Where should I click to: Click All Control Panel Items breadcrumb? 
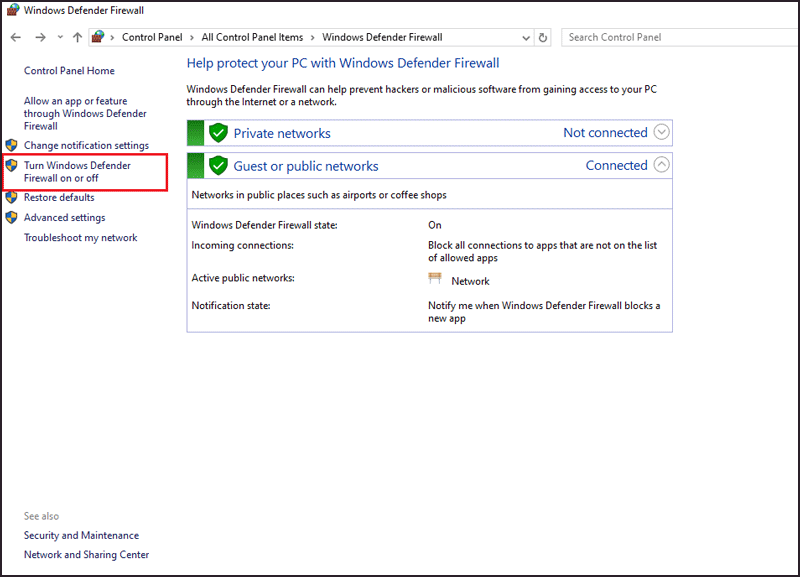[252, 37]
